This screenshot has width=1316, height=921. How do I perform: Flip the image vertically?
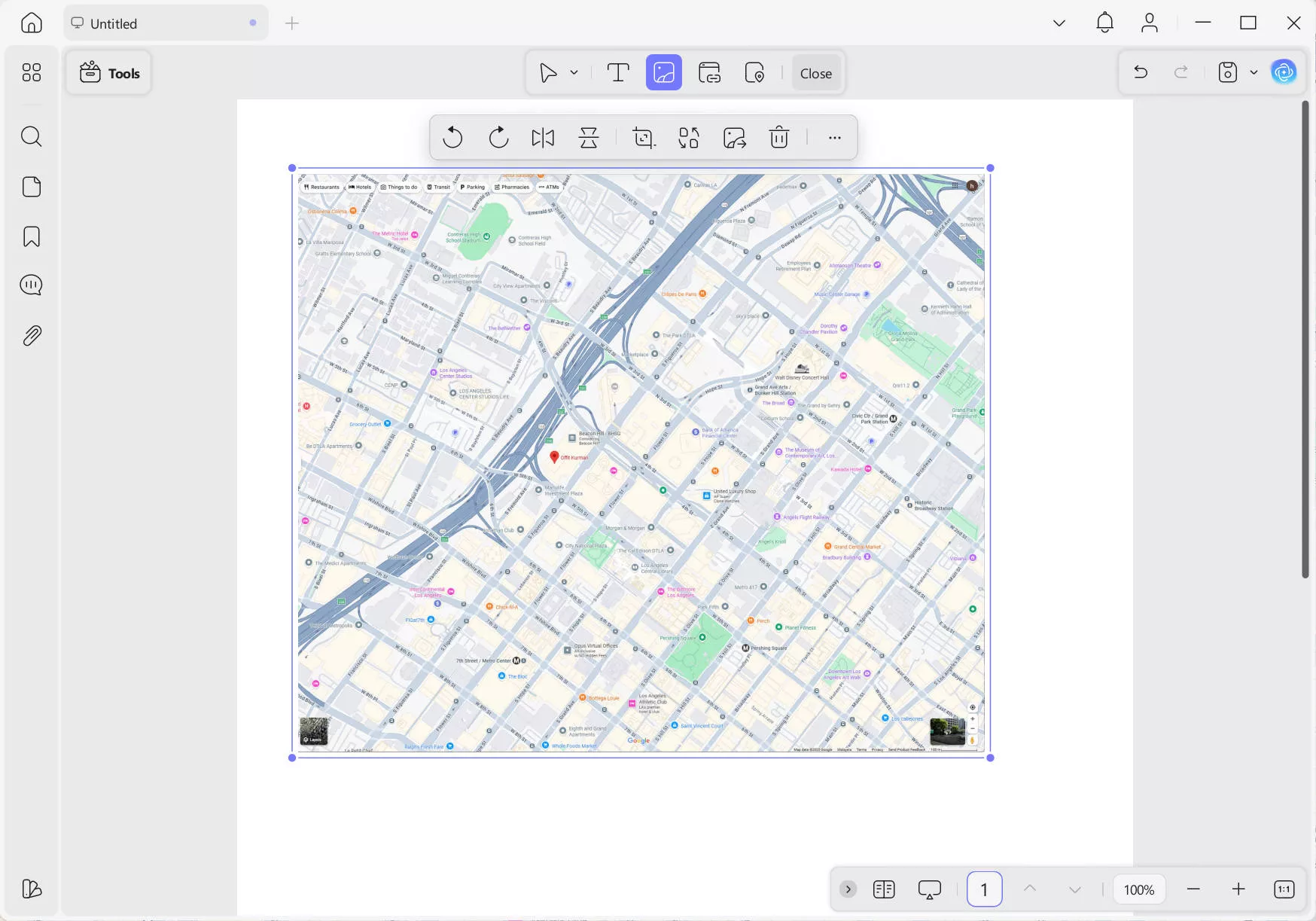coord(588,137)
